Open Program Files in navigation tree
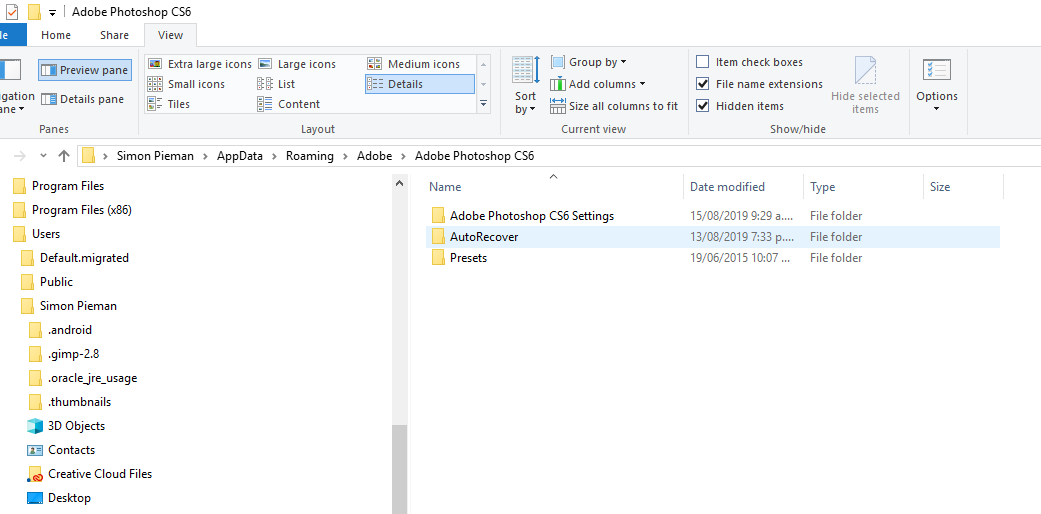The height and width of the screenshot is (514, 1041). coord(68,186)
